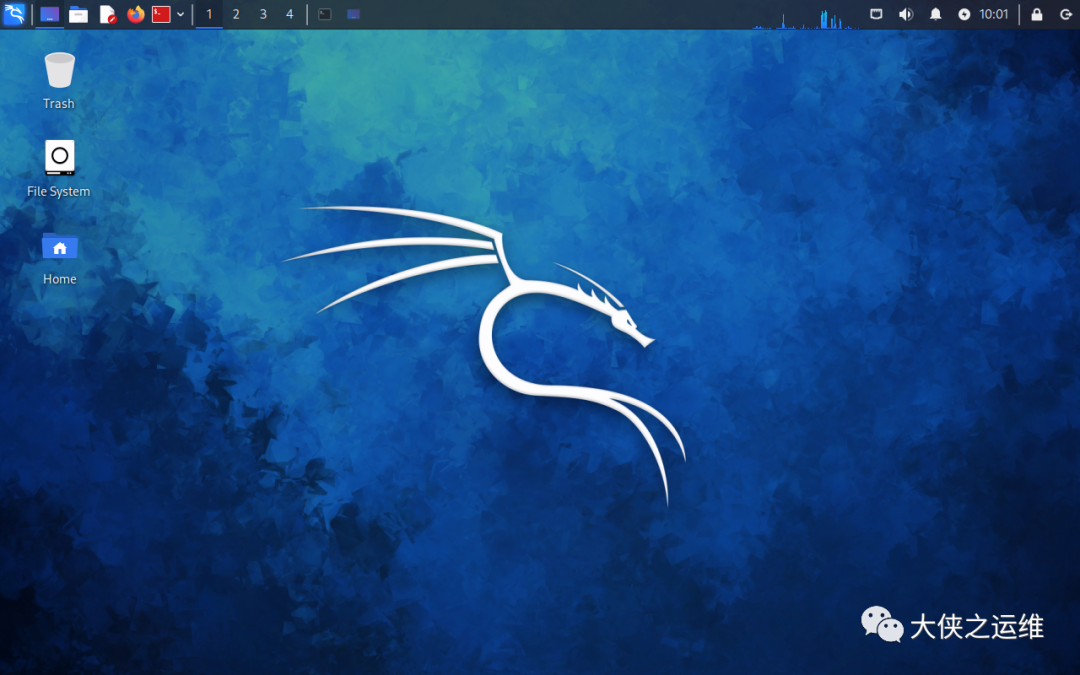
Task: Lock the screen with padlock icon
Action: pos(1037,14)
